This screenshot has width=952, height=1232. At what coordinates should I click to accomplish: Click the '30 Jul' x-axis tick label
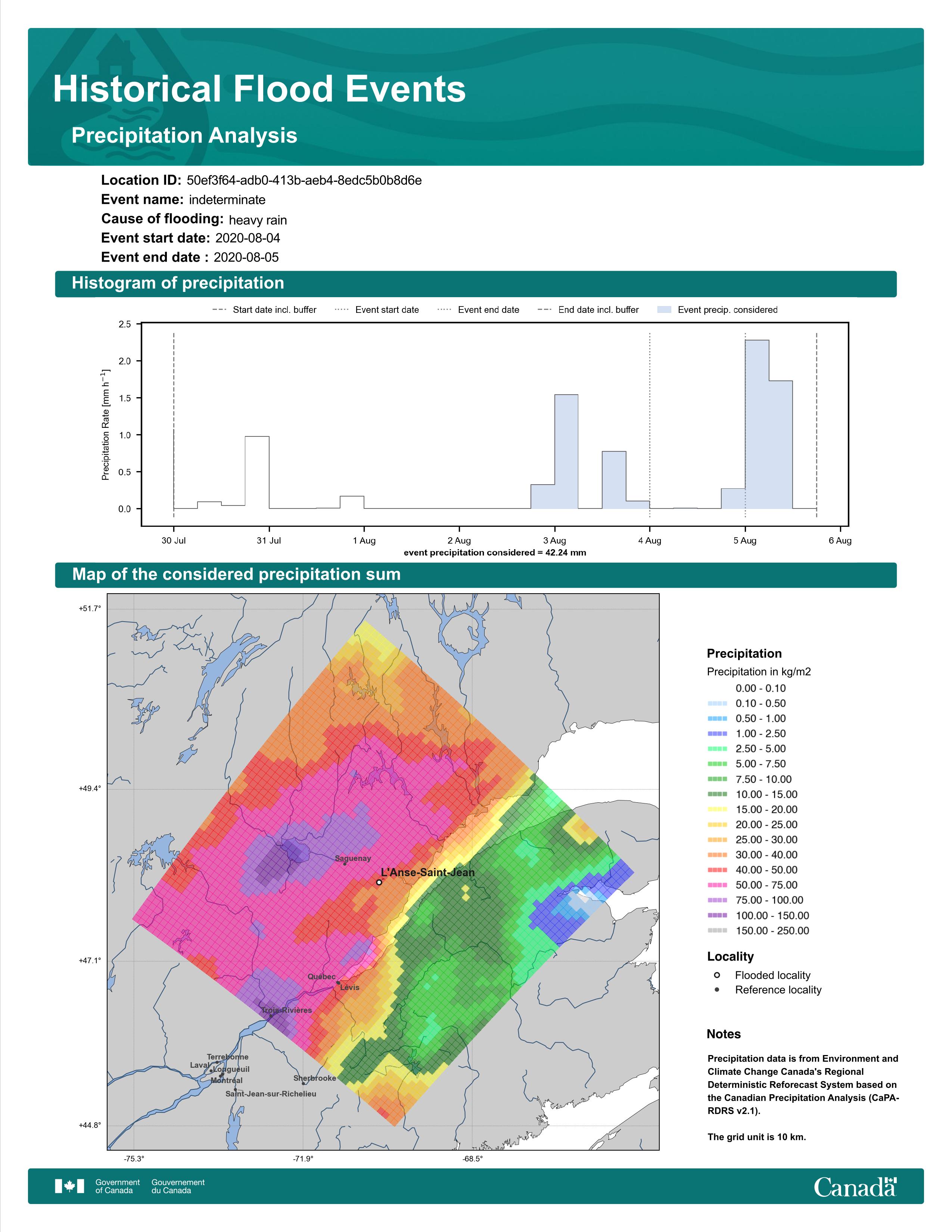174,541
